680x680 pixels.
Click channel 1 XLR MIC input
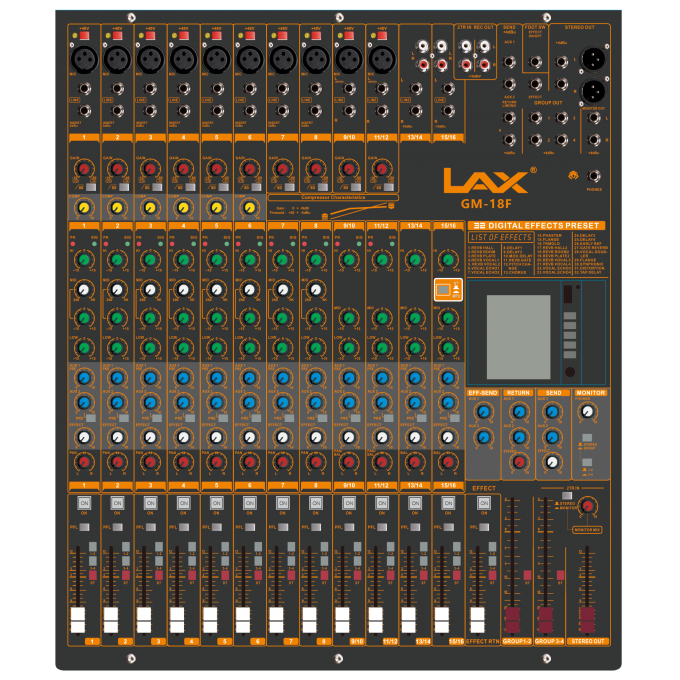(84, 59)
